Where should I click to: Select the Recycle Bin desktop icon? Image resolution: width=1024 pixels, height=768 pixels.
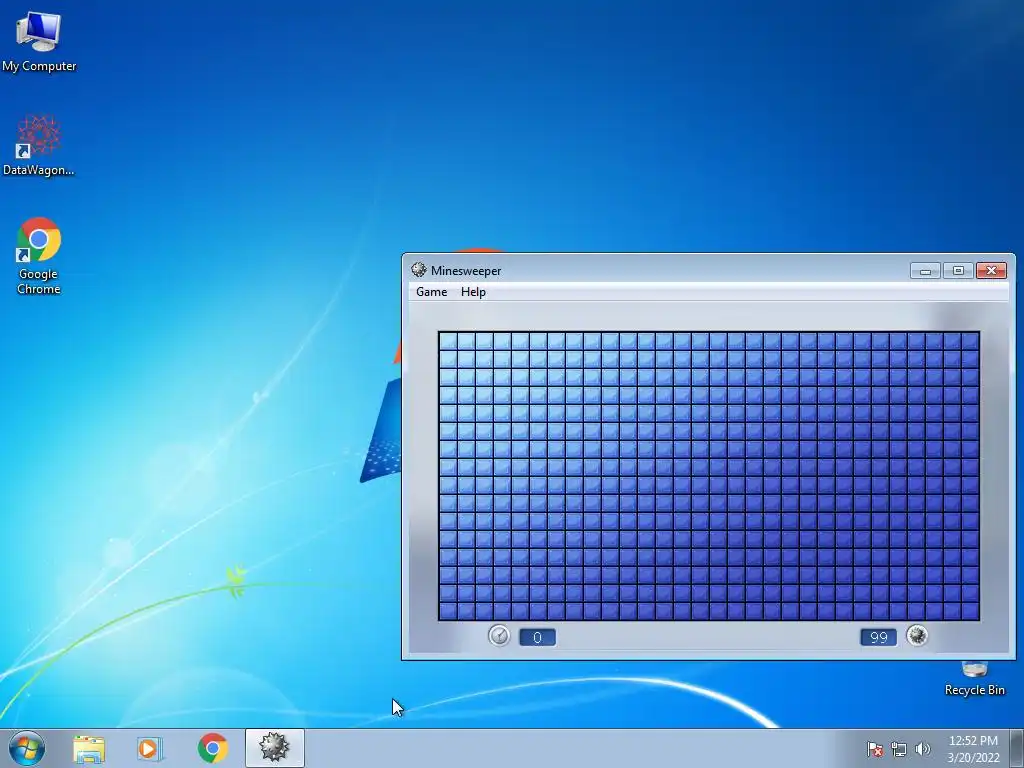tap(975, 680)
